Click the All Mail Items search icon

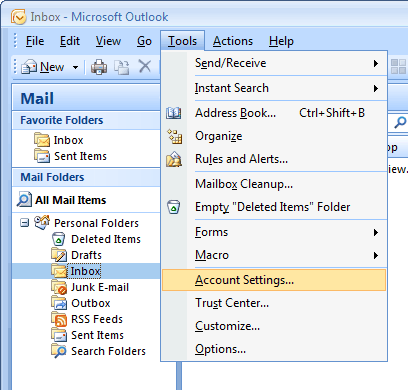pos(24,199)
